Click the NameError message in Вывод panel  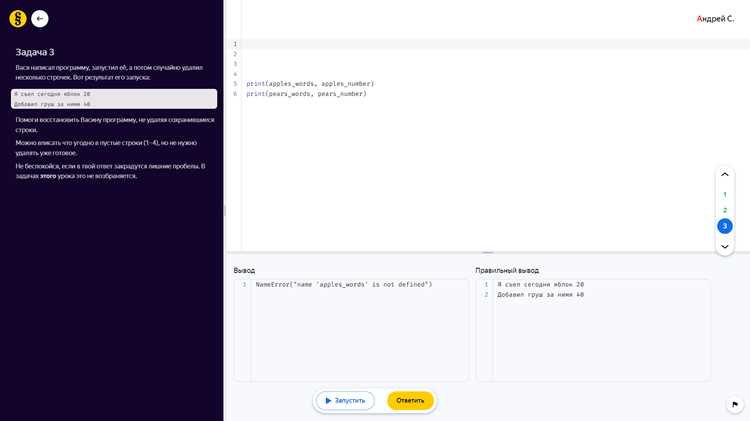[344, 285]
